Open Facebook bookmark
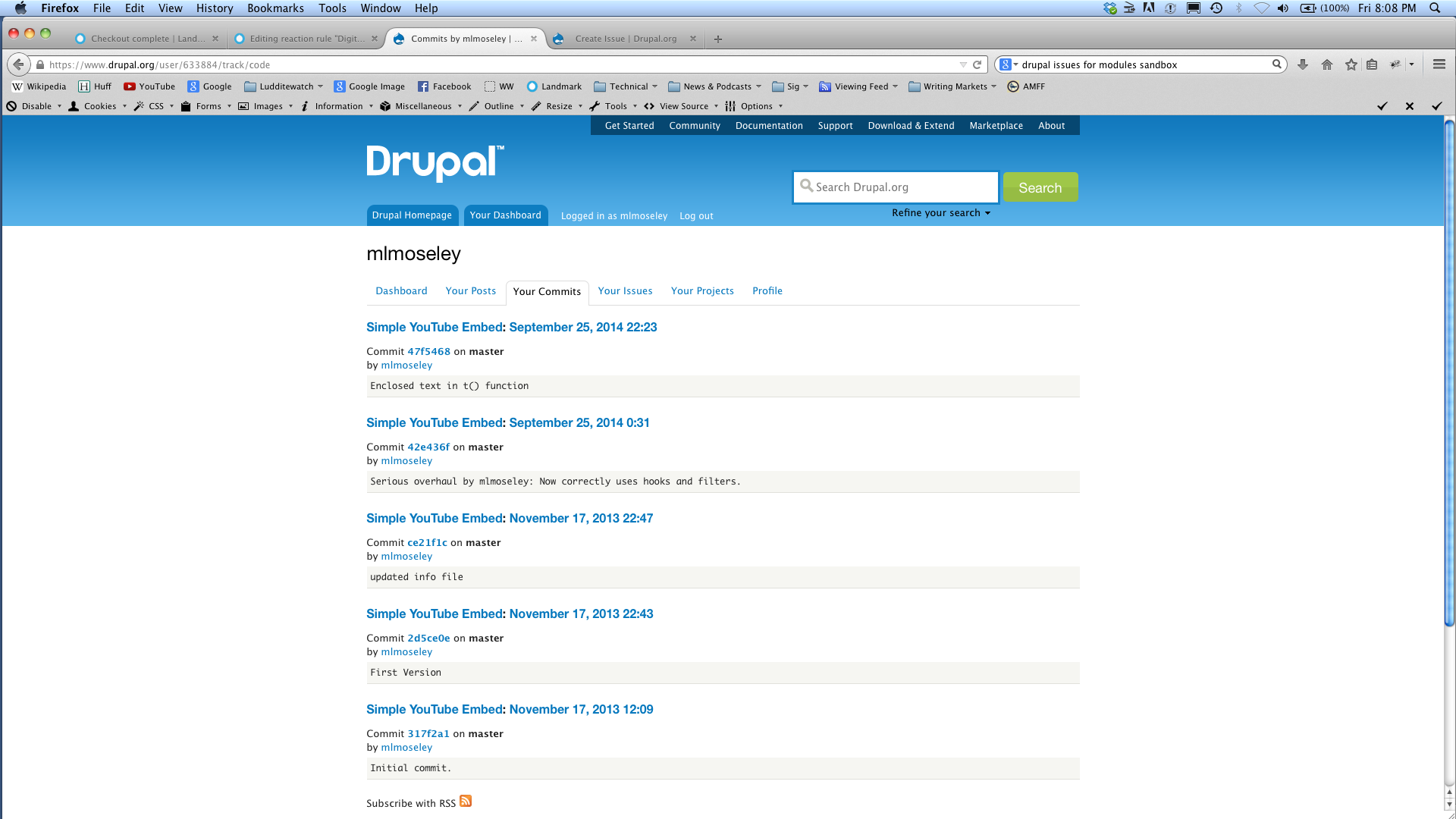This screenshot has width=1456, height=819. pos(444,86)
